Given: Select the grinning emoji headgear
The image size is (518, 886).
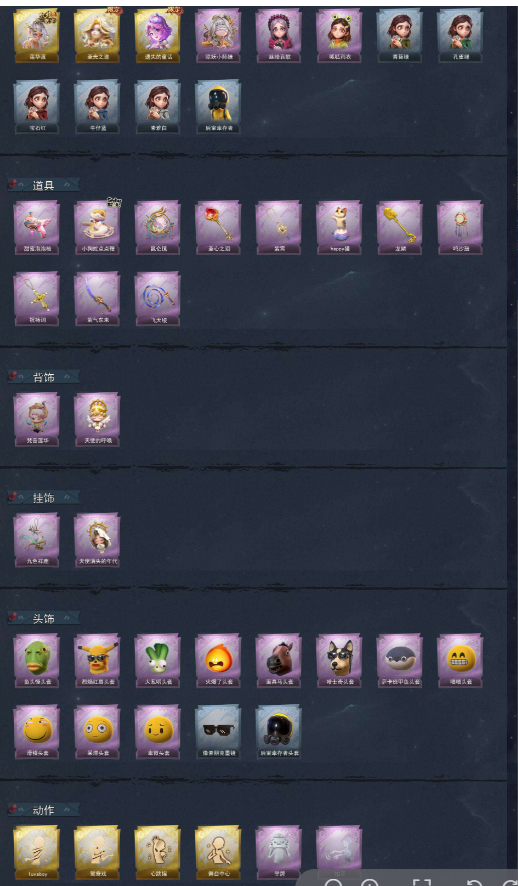Looking at the screenshot, I should pos(460,661).
